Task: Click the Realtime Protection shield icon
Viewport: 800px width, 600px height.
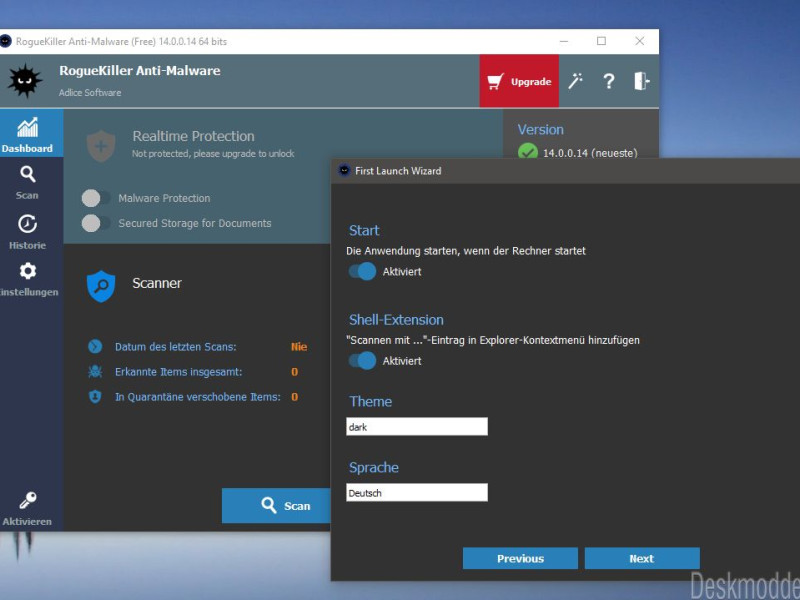Action: coord(101,145)
